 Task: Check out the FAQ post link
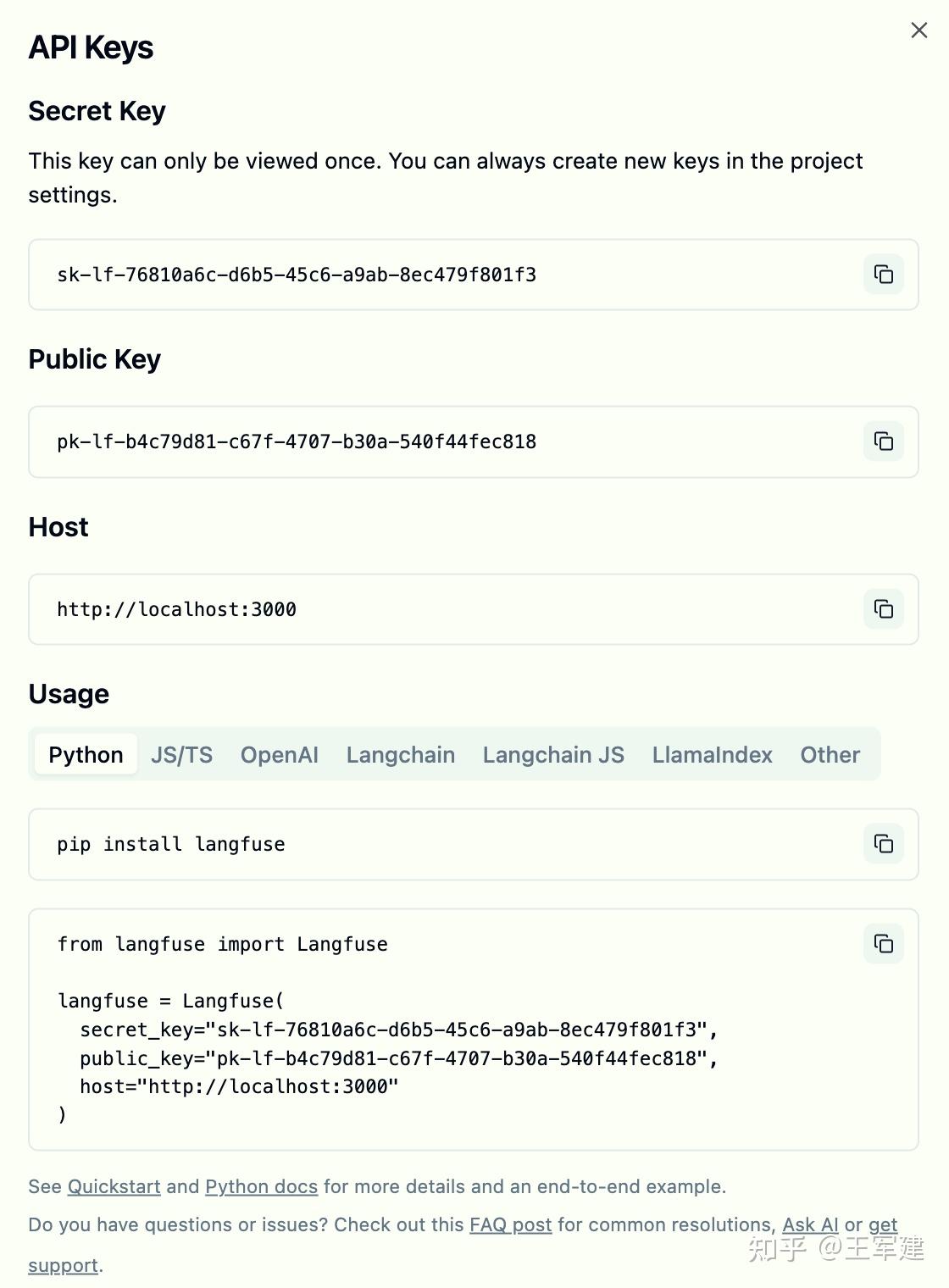click(x=510, y=1224)
